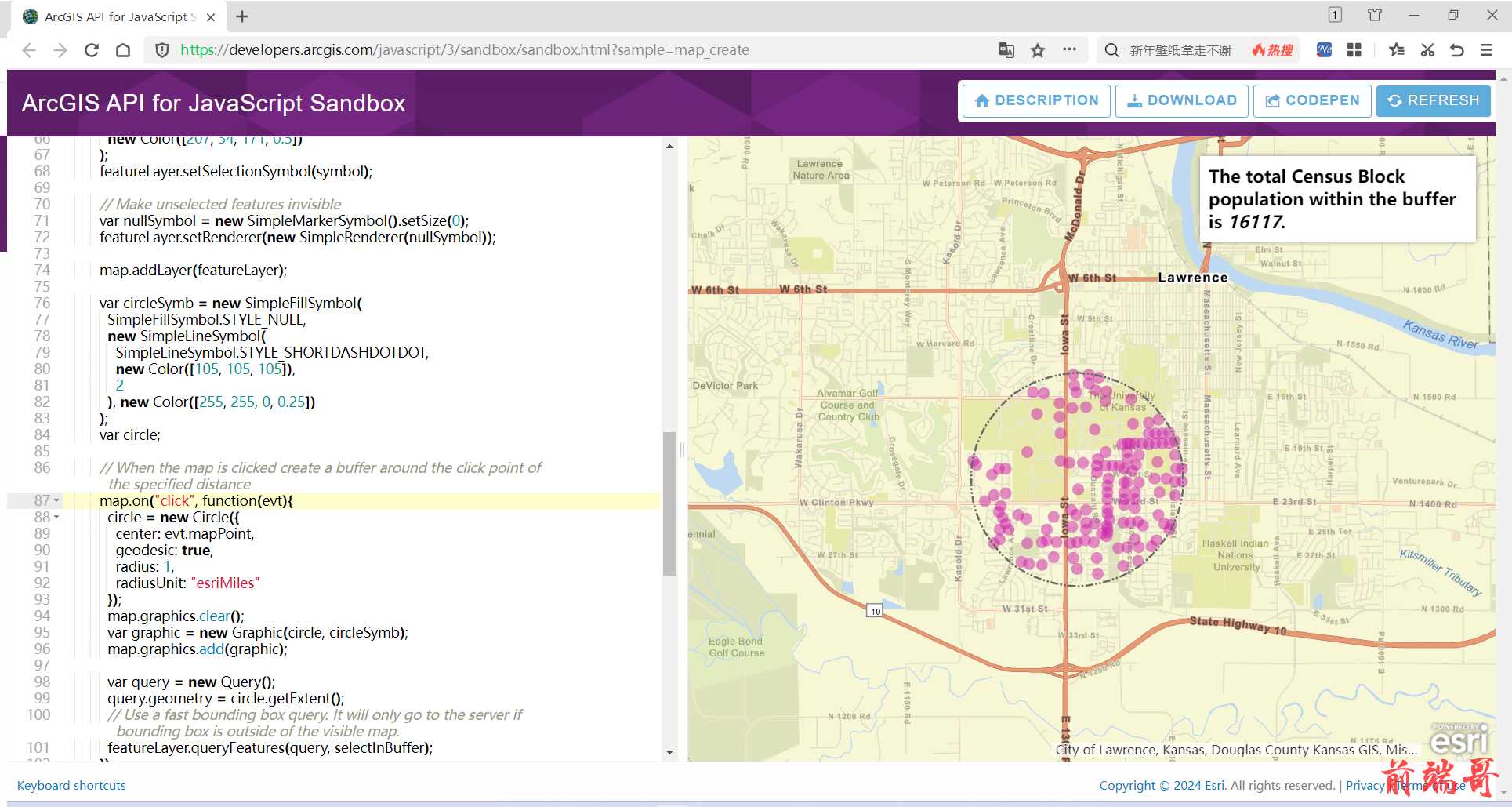
Task: Select the ArcGIS API for JavaScript tab
Action: click(x=118, y=16)
